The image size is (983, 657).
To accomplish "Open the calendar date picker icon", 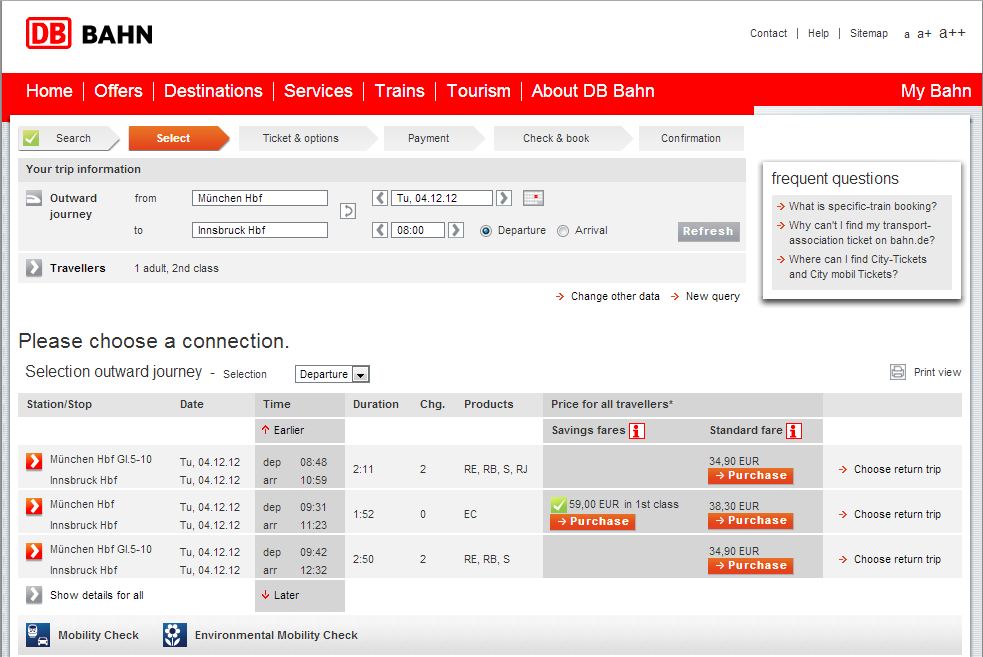I will pos(534,198).
